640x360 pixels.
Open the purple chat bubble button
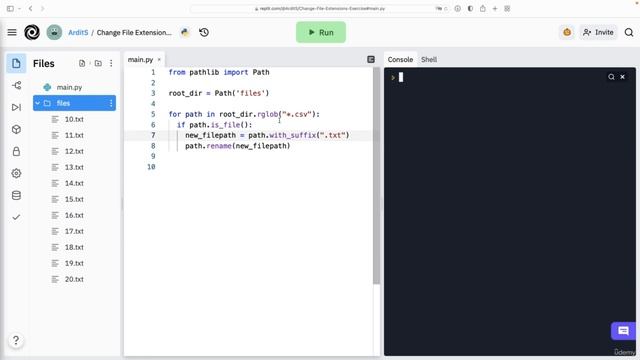click(x=623, y=331)
